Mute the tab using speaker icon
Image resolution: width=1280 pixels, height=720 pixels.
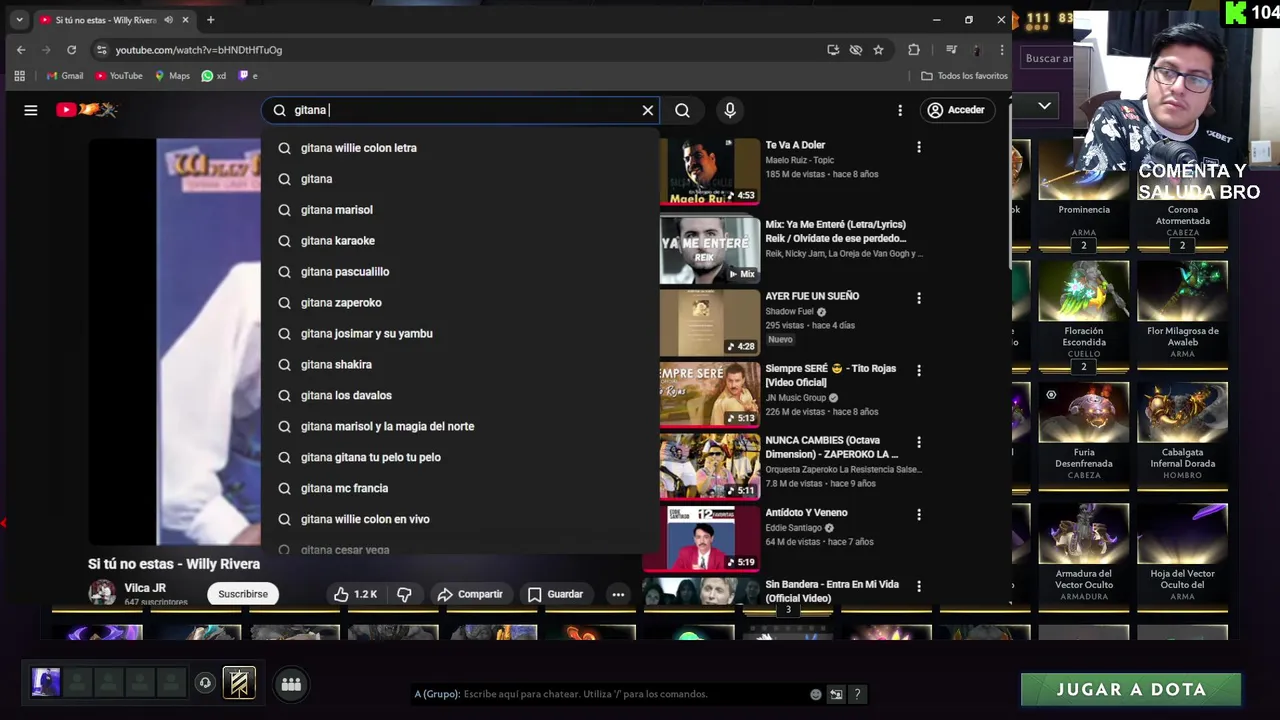[168, 20]
